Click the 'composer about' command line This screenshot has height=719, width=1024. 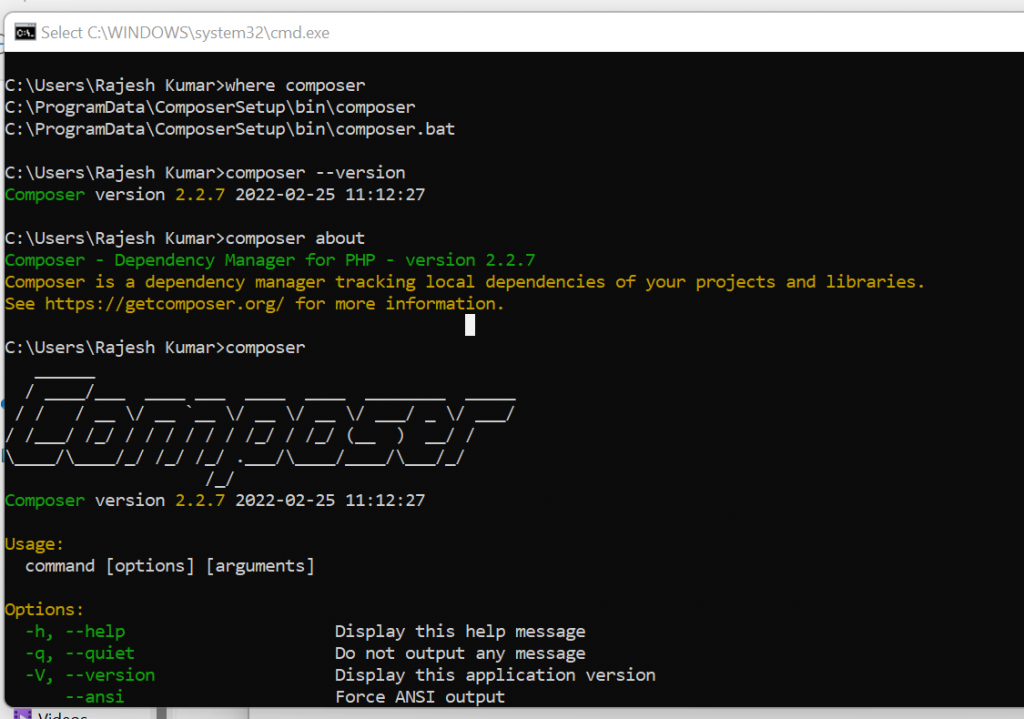pyautogui.click(x=185, y=238)
